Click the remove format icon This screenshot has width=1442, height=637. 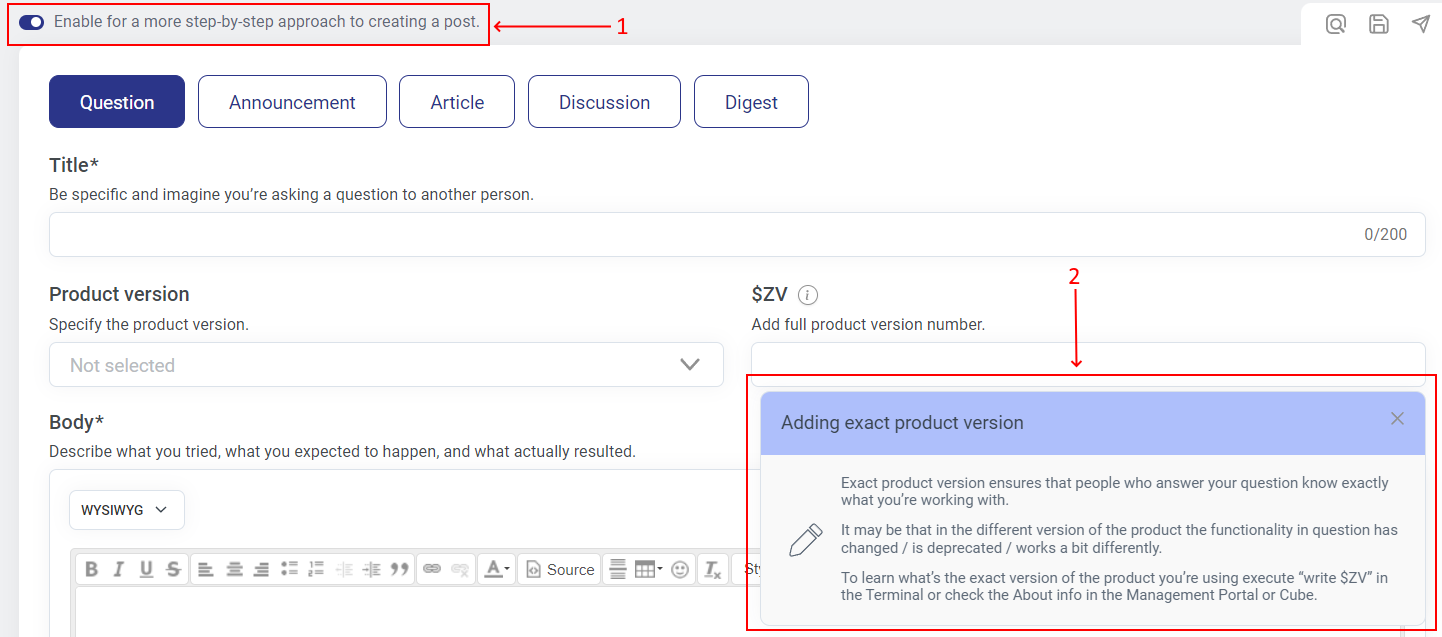coord(712,569)
